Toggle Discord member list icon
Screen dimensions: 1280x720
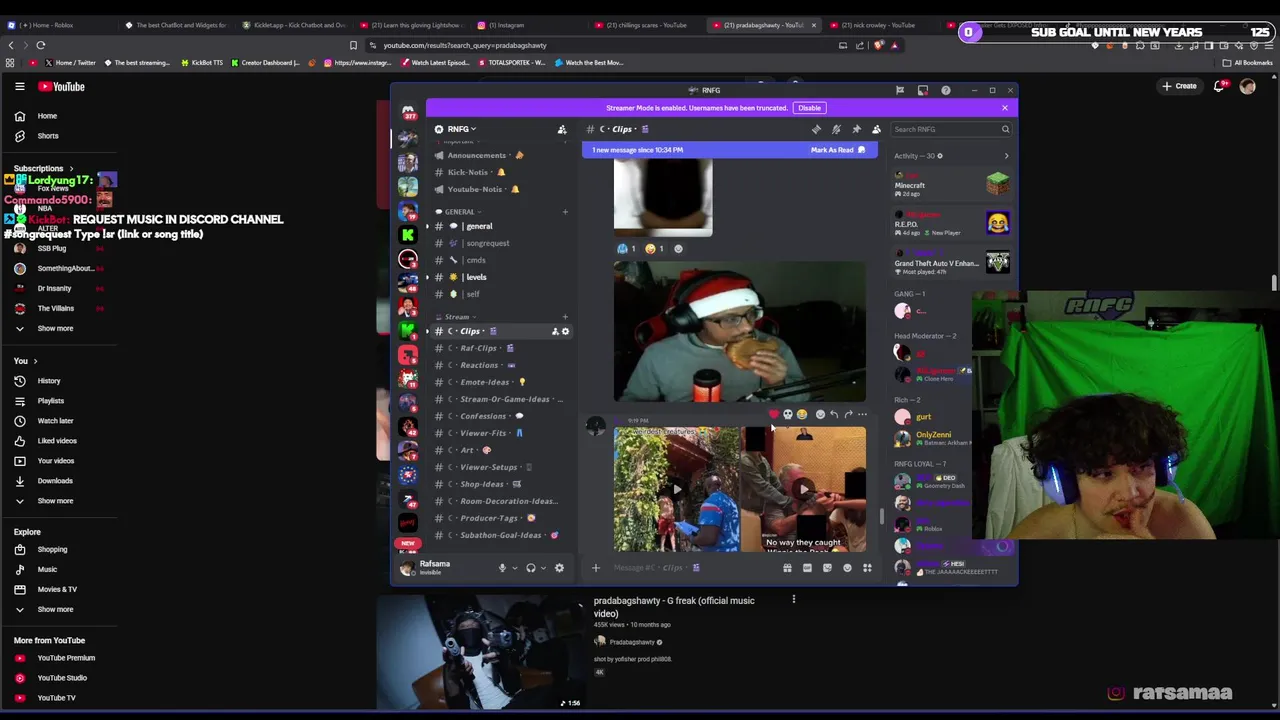876,129
